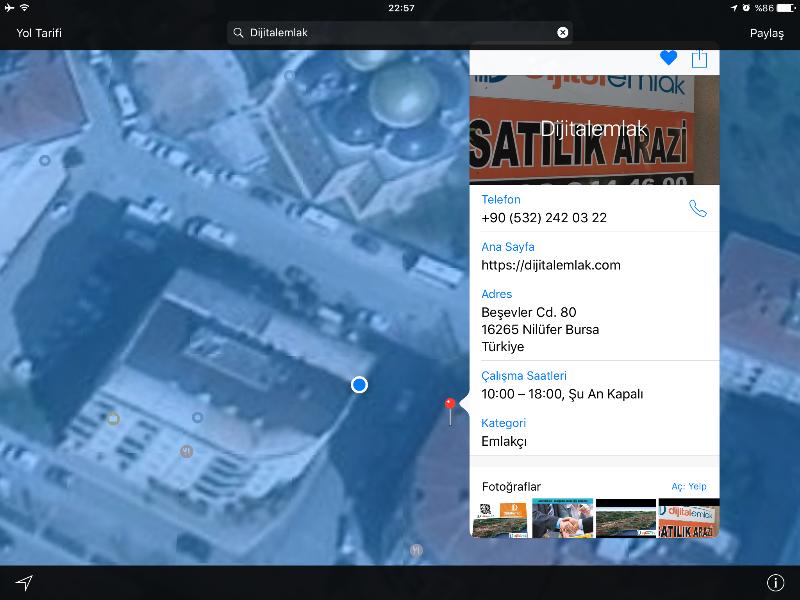Open the first photo thumbnail under Fotoğraflar
The height and width of the screenshot is (600, 800).
click(x=500, y=518)
